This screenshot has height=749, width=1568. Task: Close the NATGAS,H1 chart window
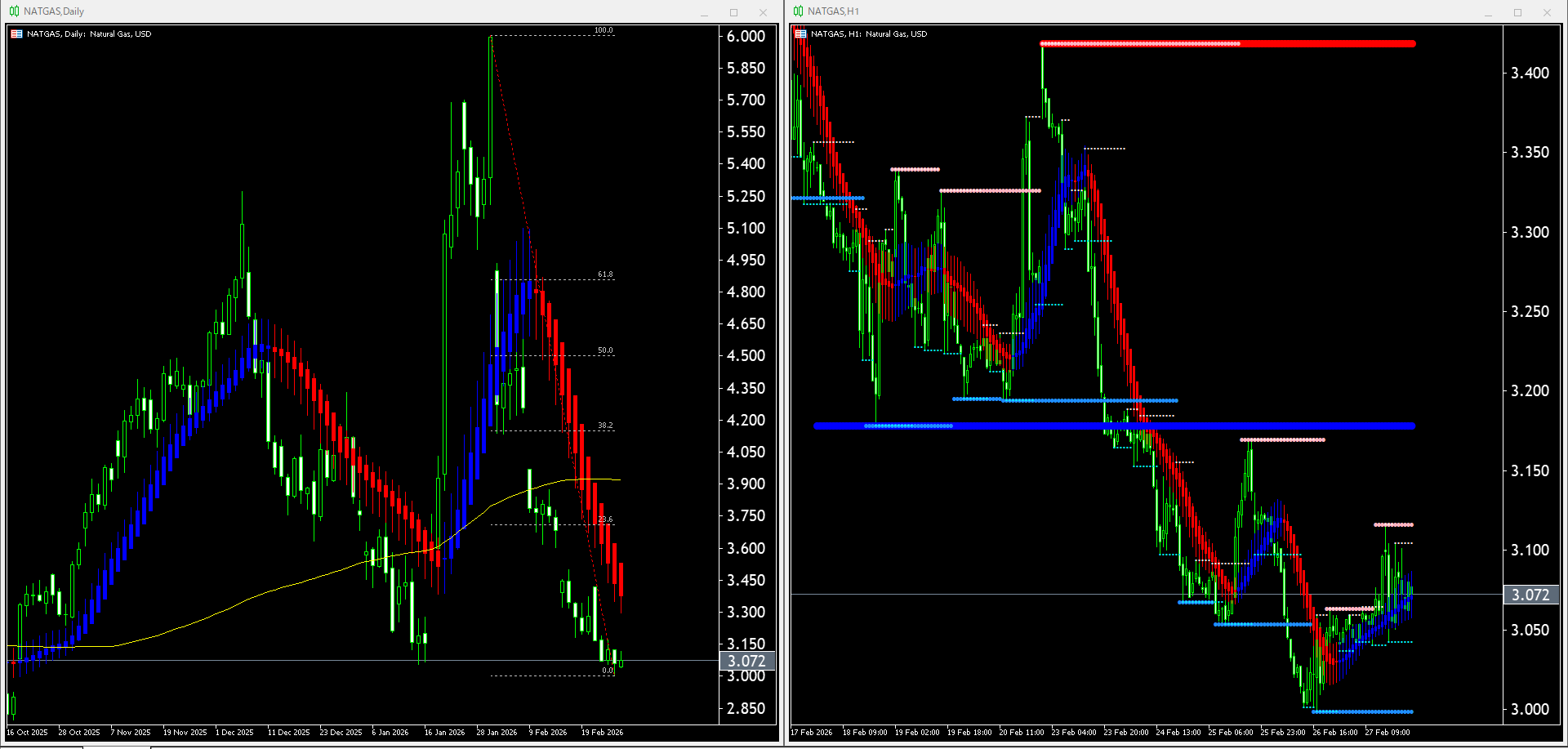click(1547, 12)
